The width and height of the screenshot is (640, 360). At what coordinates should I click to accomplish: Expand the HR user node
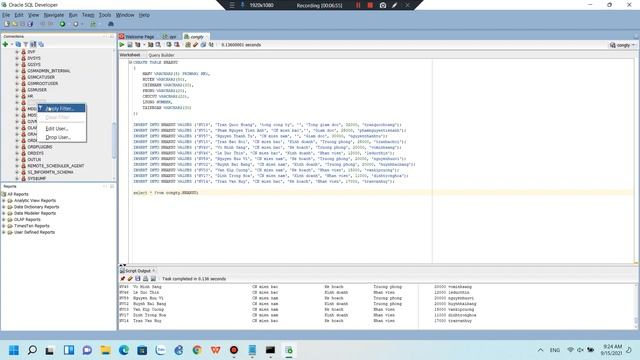click(x=17, y=96)
